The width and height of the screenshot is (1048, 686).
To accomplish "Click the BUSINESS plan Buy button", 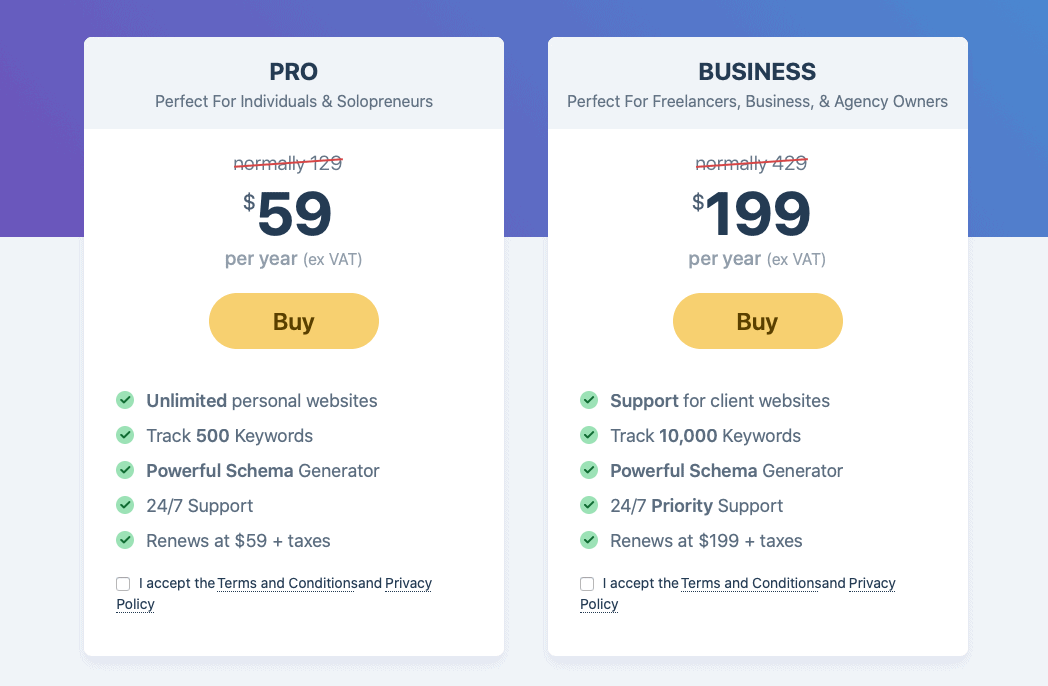I will [x=757, y=321].
